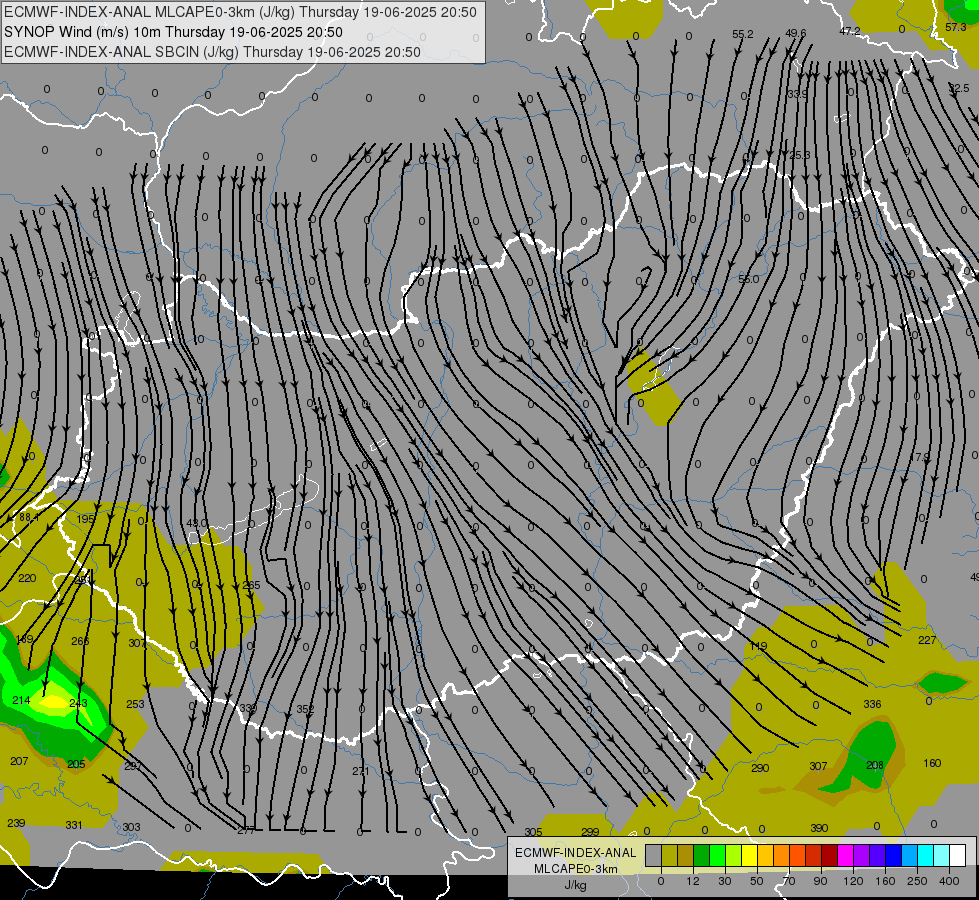Click the legend tick label 12

point(693,881)
